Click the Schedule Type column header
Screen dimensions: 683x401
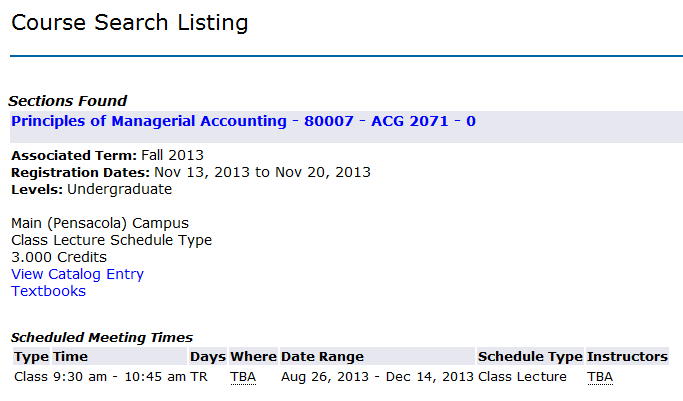point(530,357)
